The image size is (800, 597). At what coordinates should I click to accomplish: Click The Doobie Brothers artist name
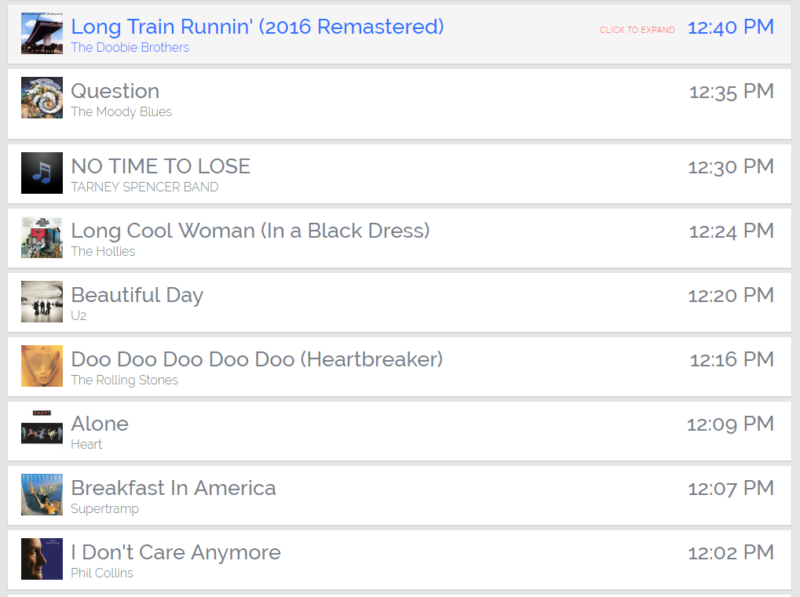(x=130, y=48)
